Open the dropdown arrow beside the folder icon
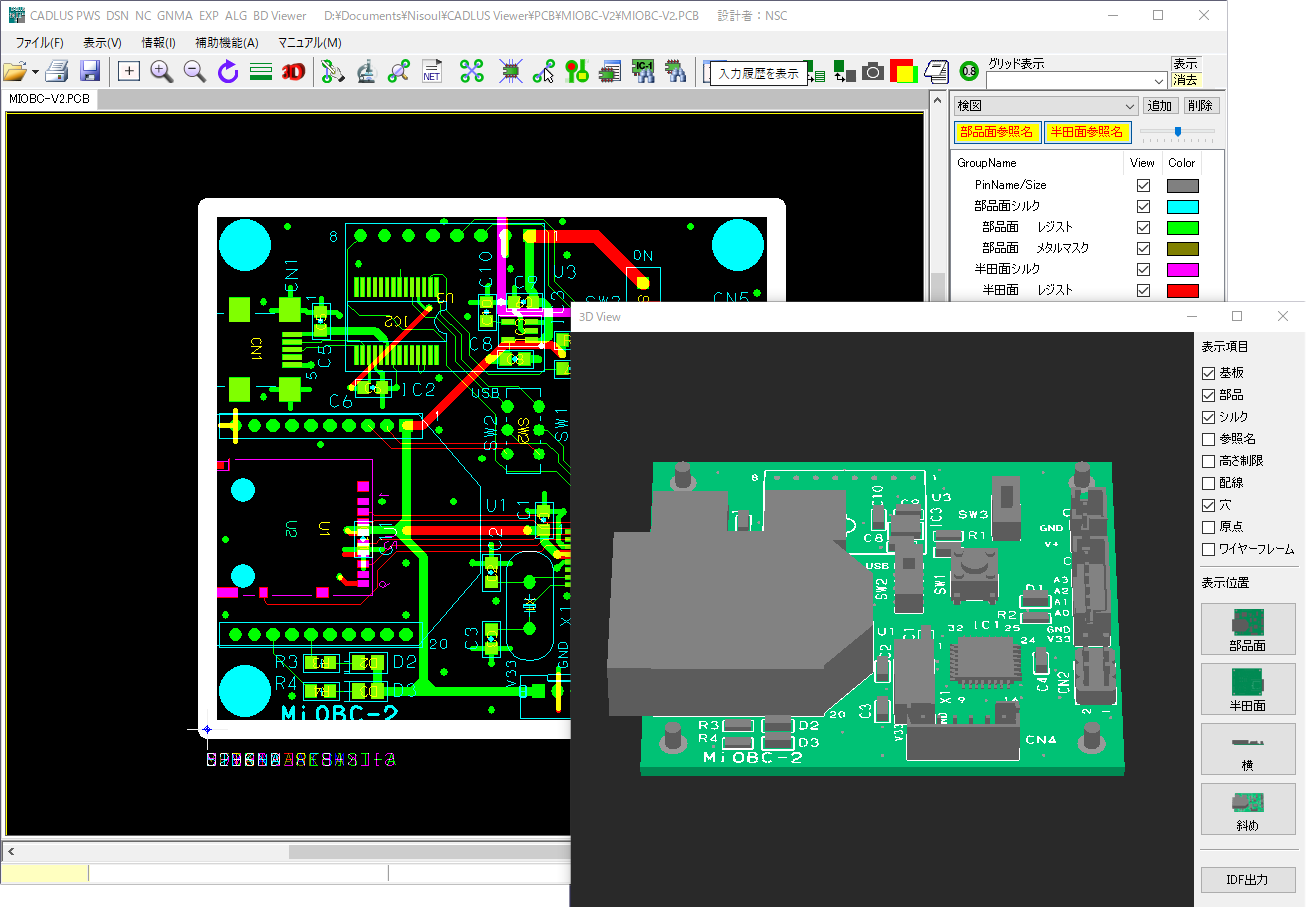 click(x=35, y=72)
